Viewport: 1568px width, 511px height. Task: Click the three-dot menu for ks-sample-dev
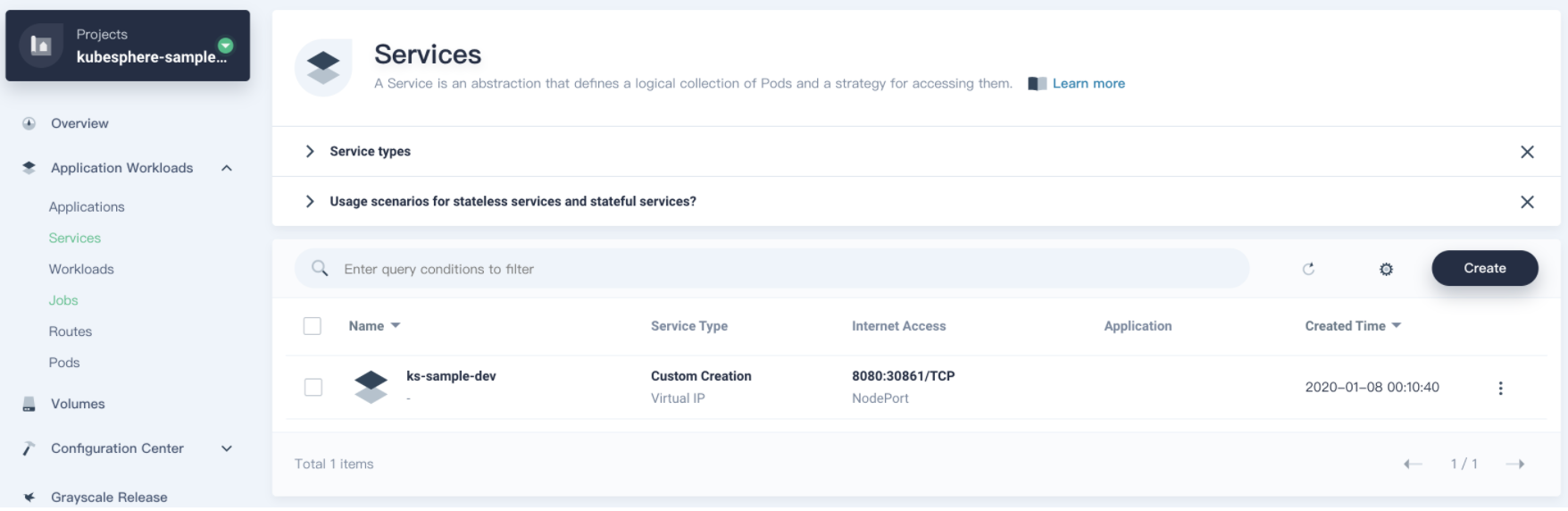[1500, 388]
